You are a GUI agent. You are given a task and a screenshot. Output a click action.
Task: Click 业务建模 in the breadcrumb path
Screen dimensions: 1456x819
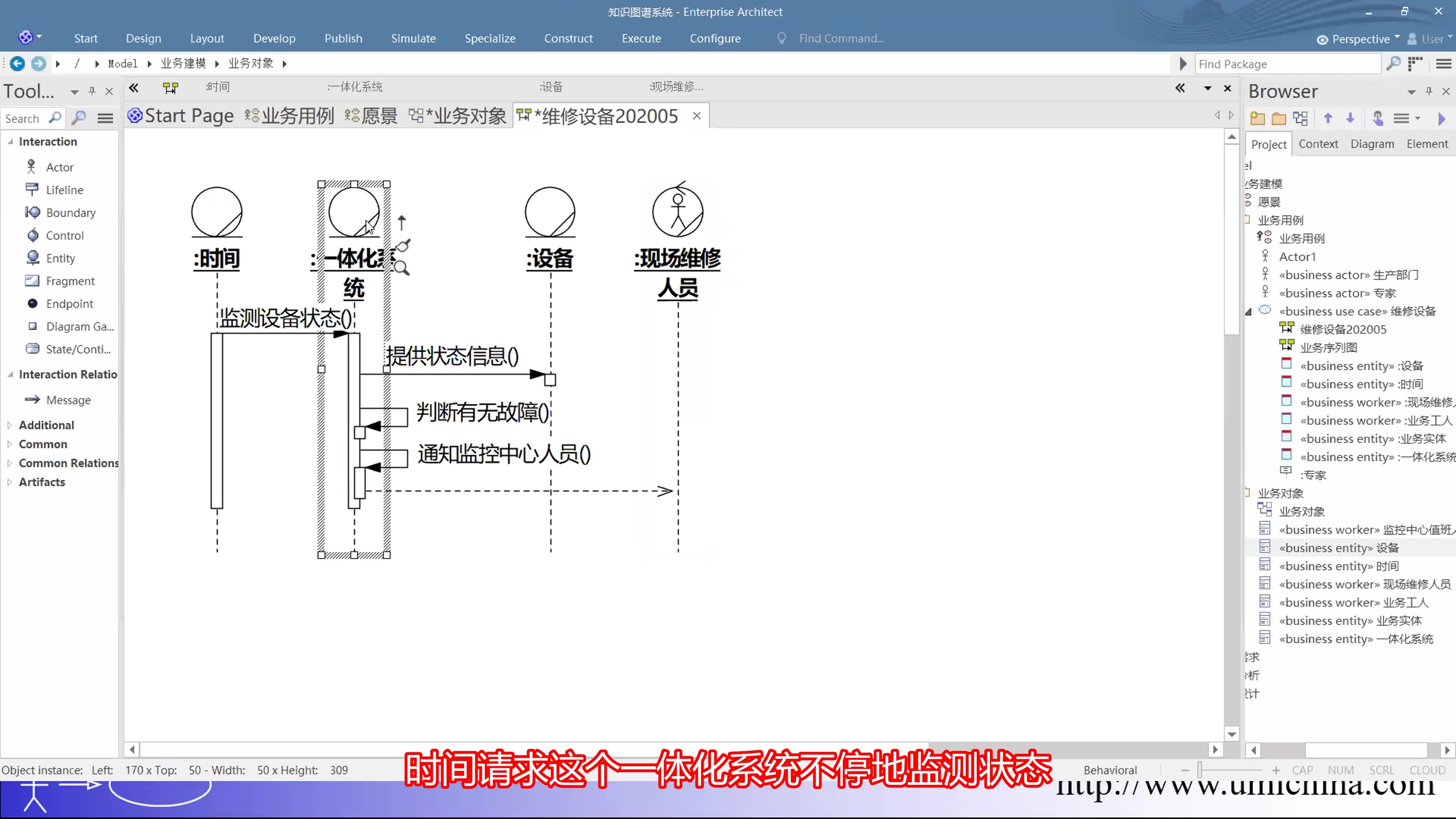click(x=183, y=63)
